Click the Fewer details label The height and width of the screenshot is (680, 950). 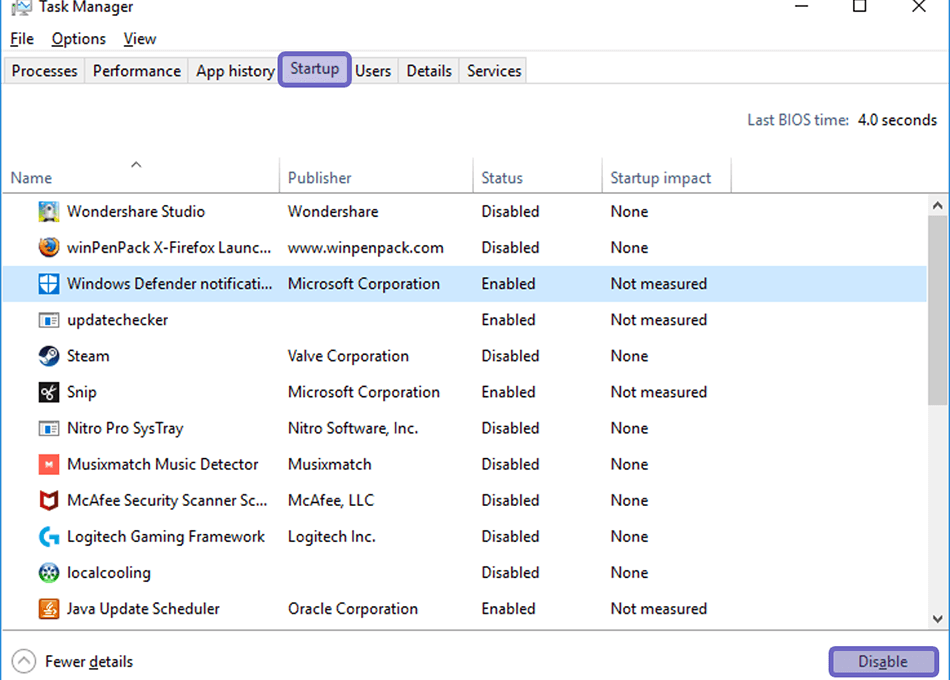pyautogui.click(x=89, y=661)
